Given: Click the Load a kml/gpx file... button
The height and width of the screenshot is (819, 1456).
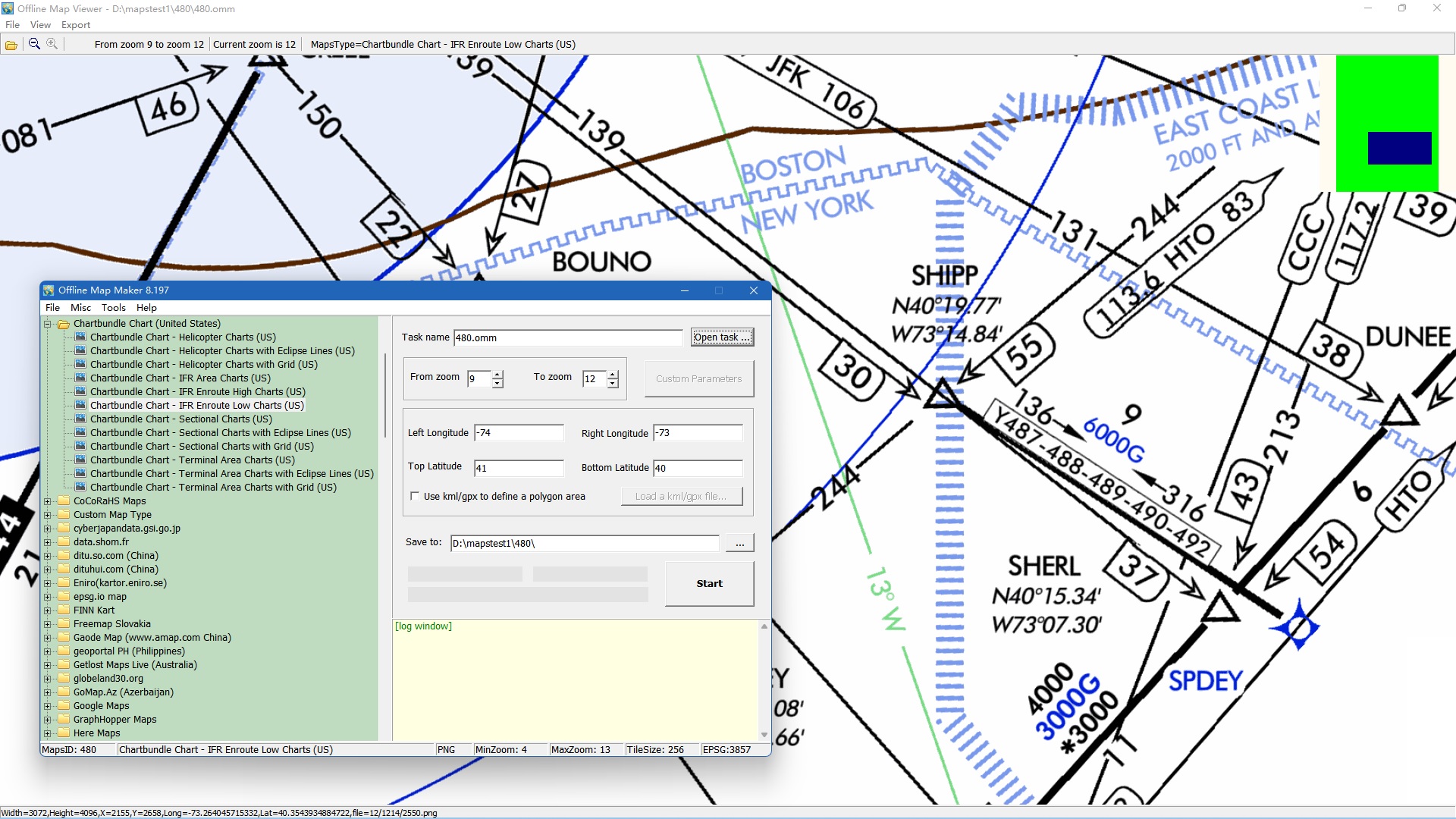Looking at the screenshot, I should (682, 497).
